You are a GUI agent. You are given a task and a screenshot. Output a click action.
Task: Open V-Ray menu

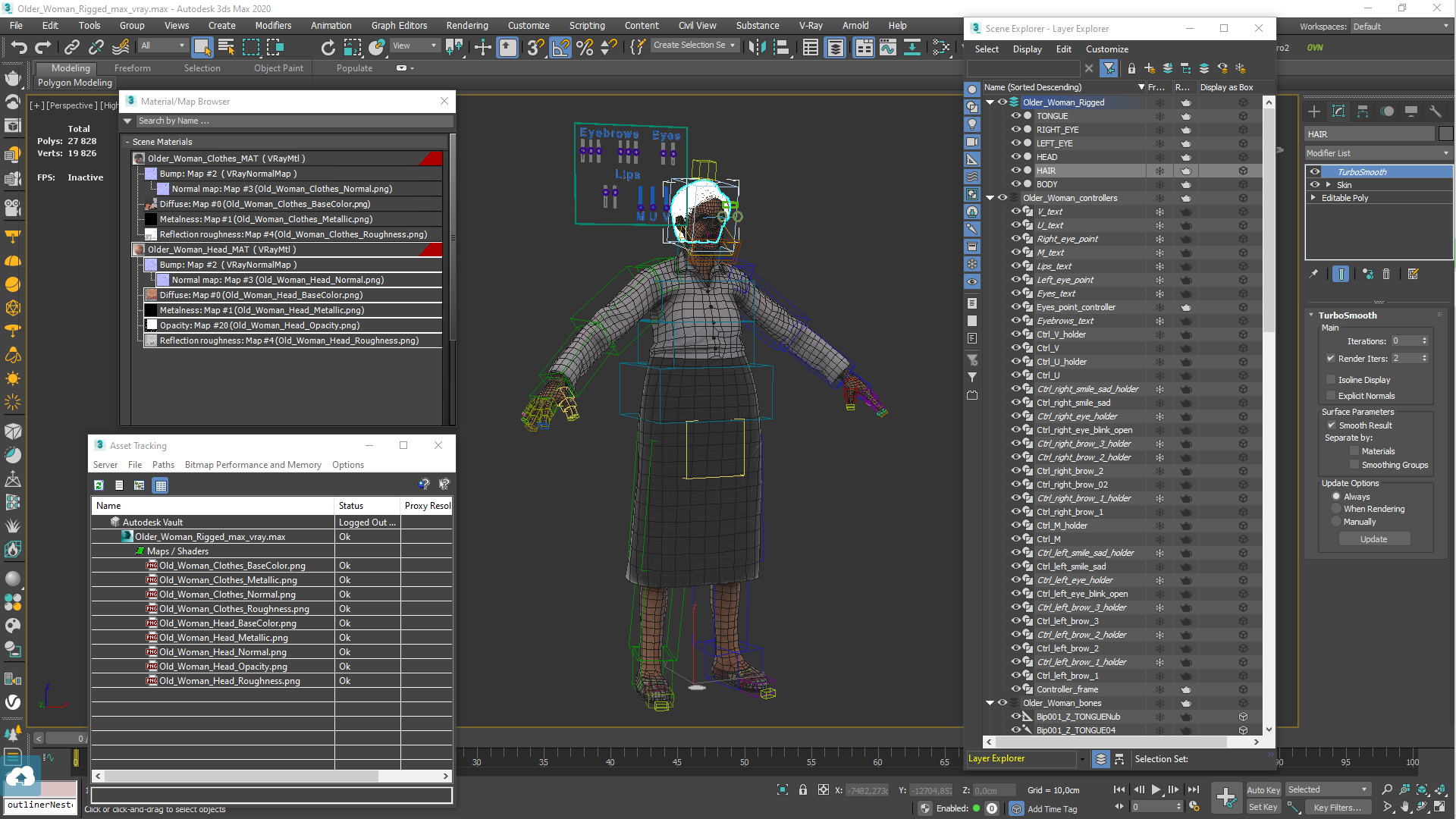coord(811,25)
